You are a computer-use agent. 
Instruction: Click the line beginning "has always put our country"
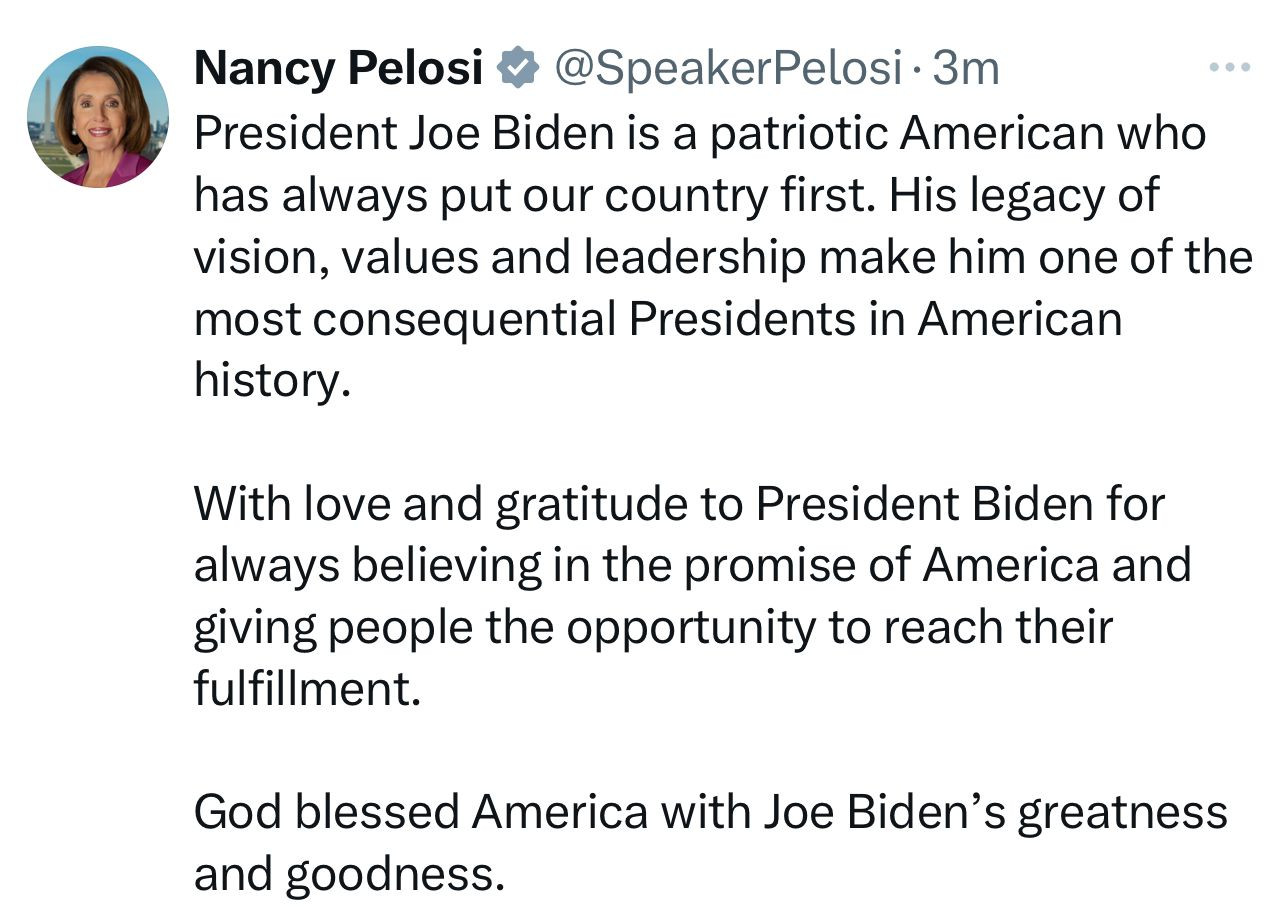(676, 194)
